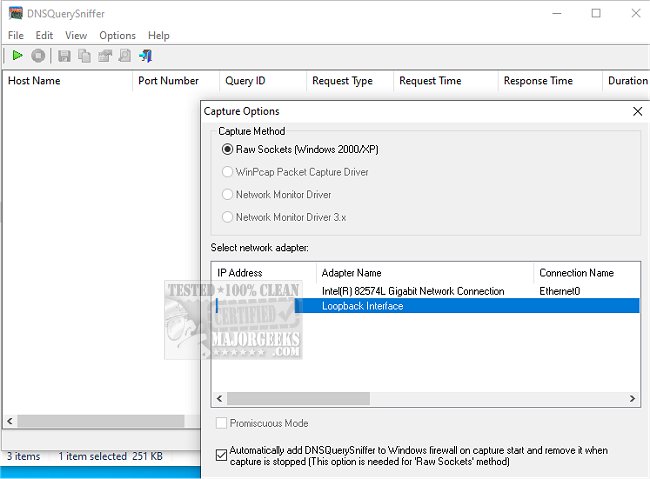Click the Copy toolbar icon
650x479 pixels.
84,56
